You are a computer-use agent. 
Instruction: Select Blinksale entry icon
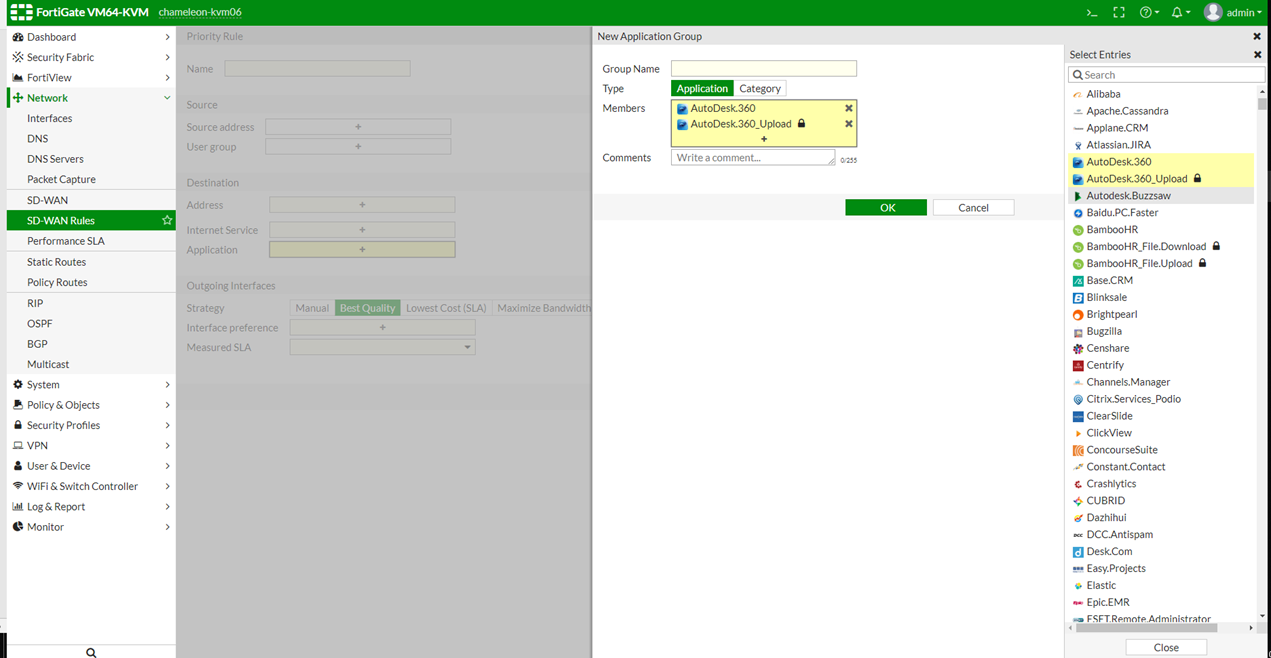(x=1078, y=298)
